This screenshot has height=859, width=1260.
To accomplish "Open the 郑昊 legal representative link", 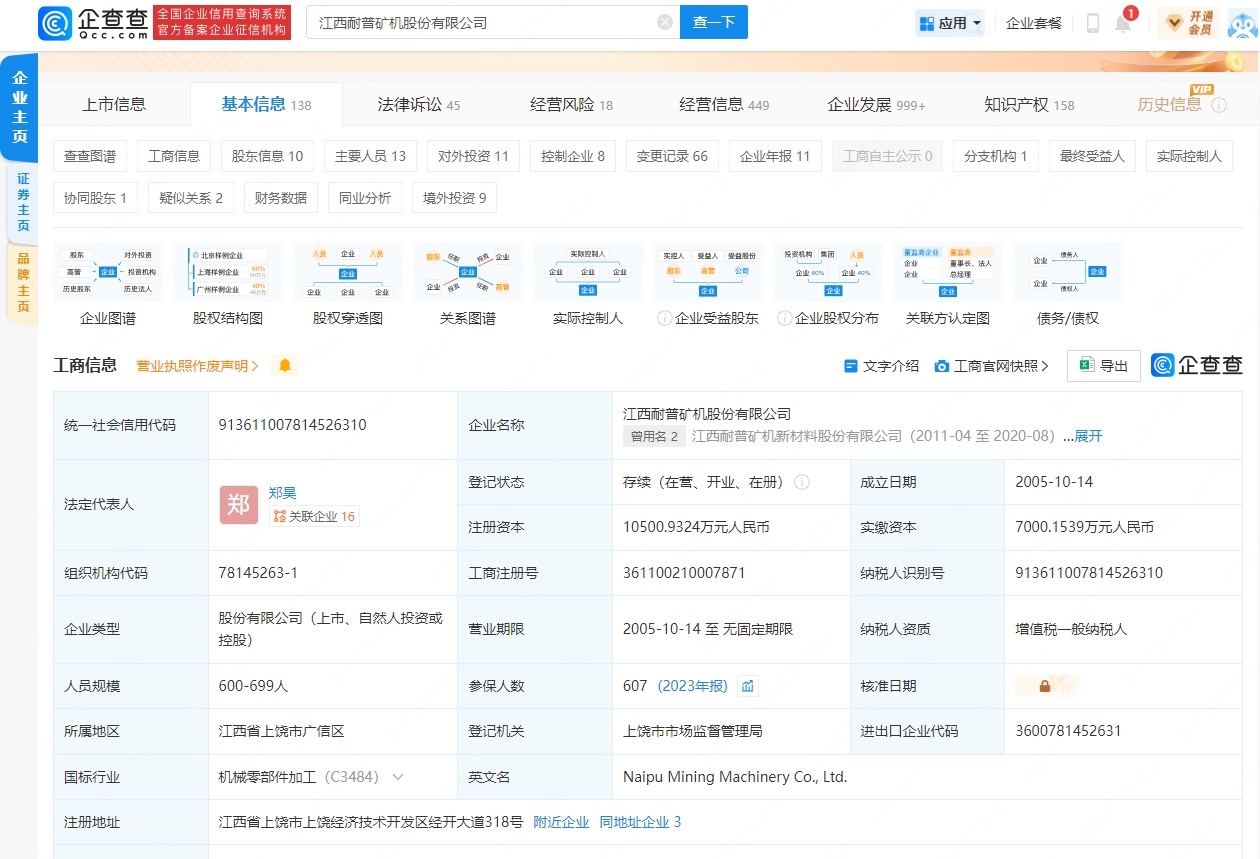I will (x=283, y=493).
